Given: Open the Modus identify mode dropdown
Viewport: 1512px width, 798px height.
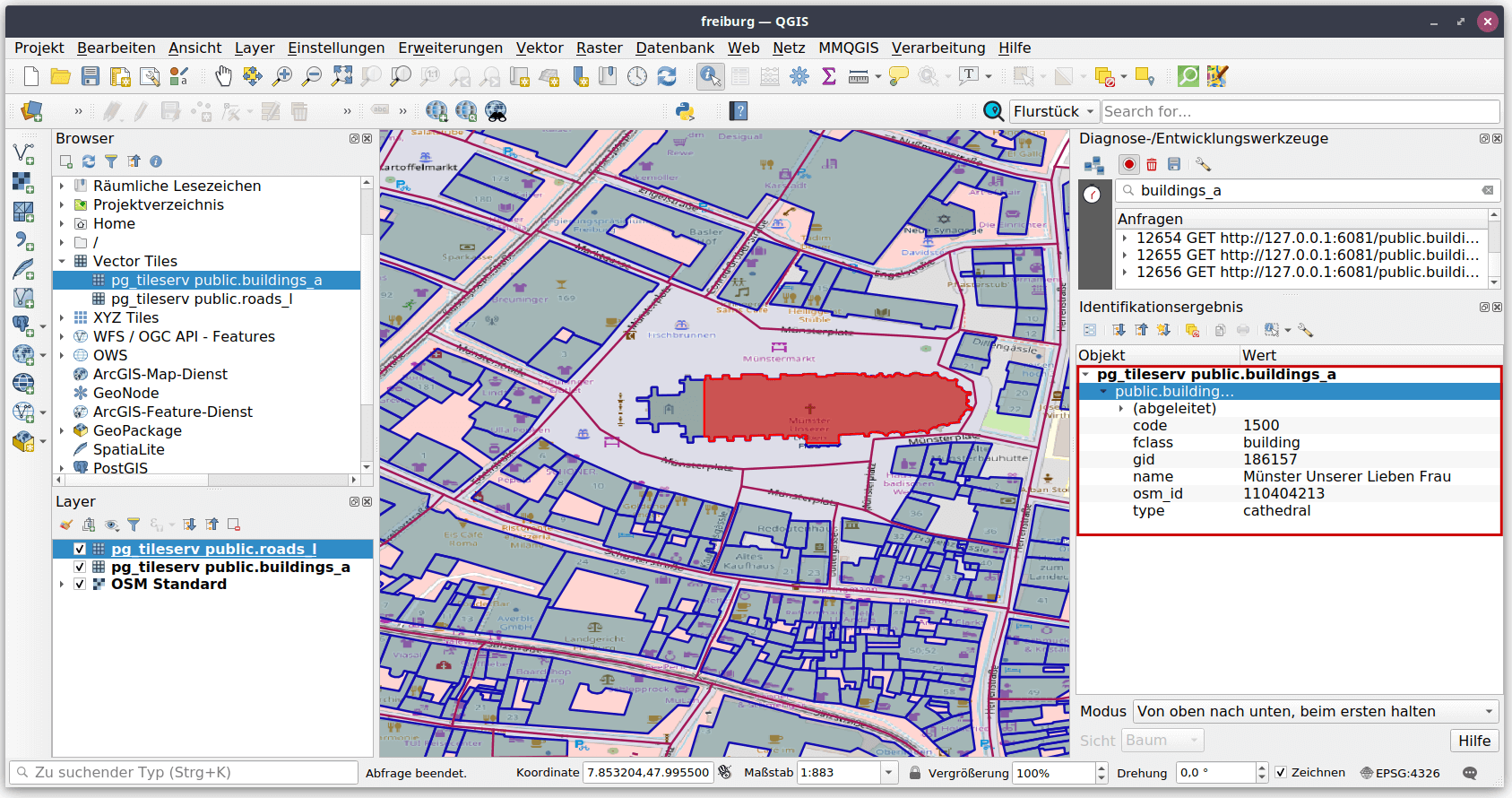Looking at the screenshot, I should (1316, 711).
